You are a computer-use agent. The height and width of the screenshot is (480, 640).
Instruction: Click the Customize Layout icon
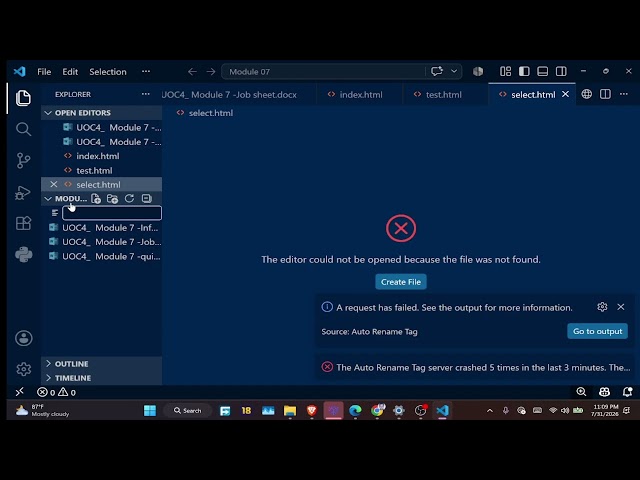pos(505,71)
